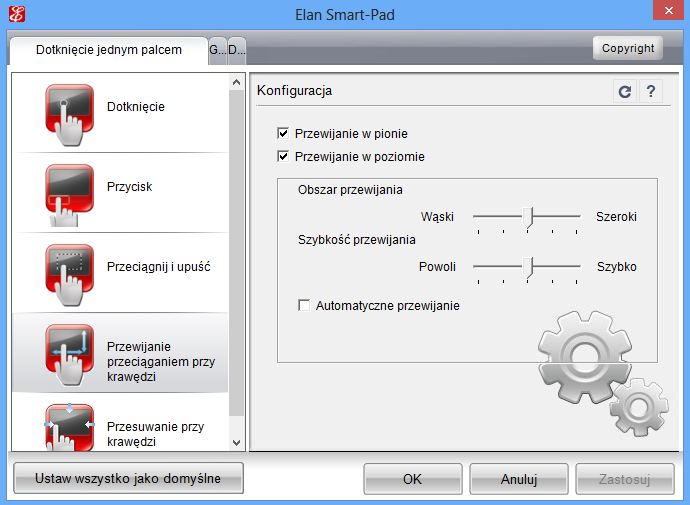Click the gesture list scrollbar thumb

(x=236, y=252)
